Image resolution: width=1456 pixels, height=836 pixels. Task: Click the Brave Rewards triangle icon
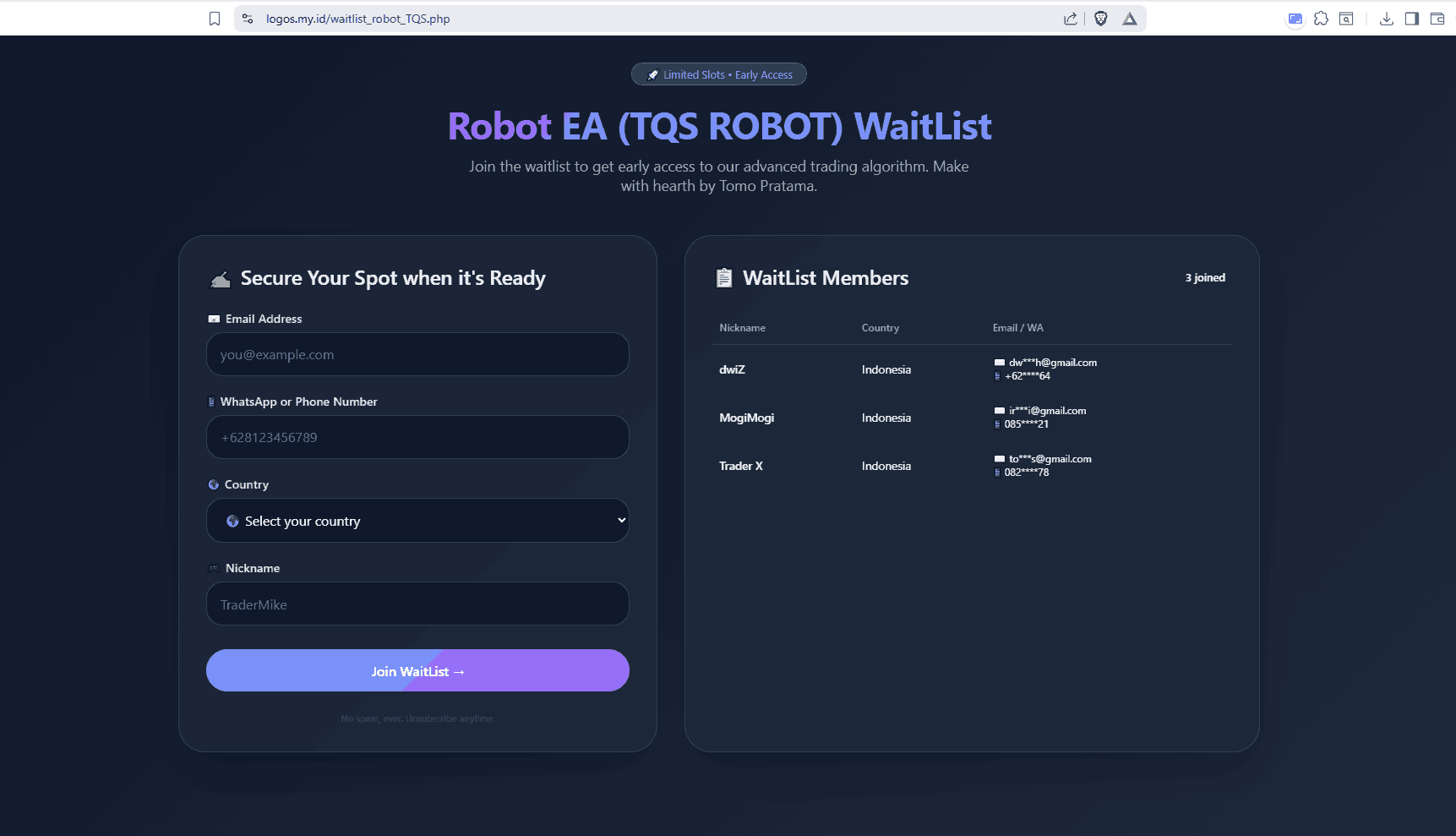(x=1130, y=19)
